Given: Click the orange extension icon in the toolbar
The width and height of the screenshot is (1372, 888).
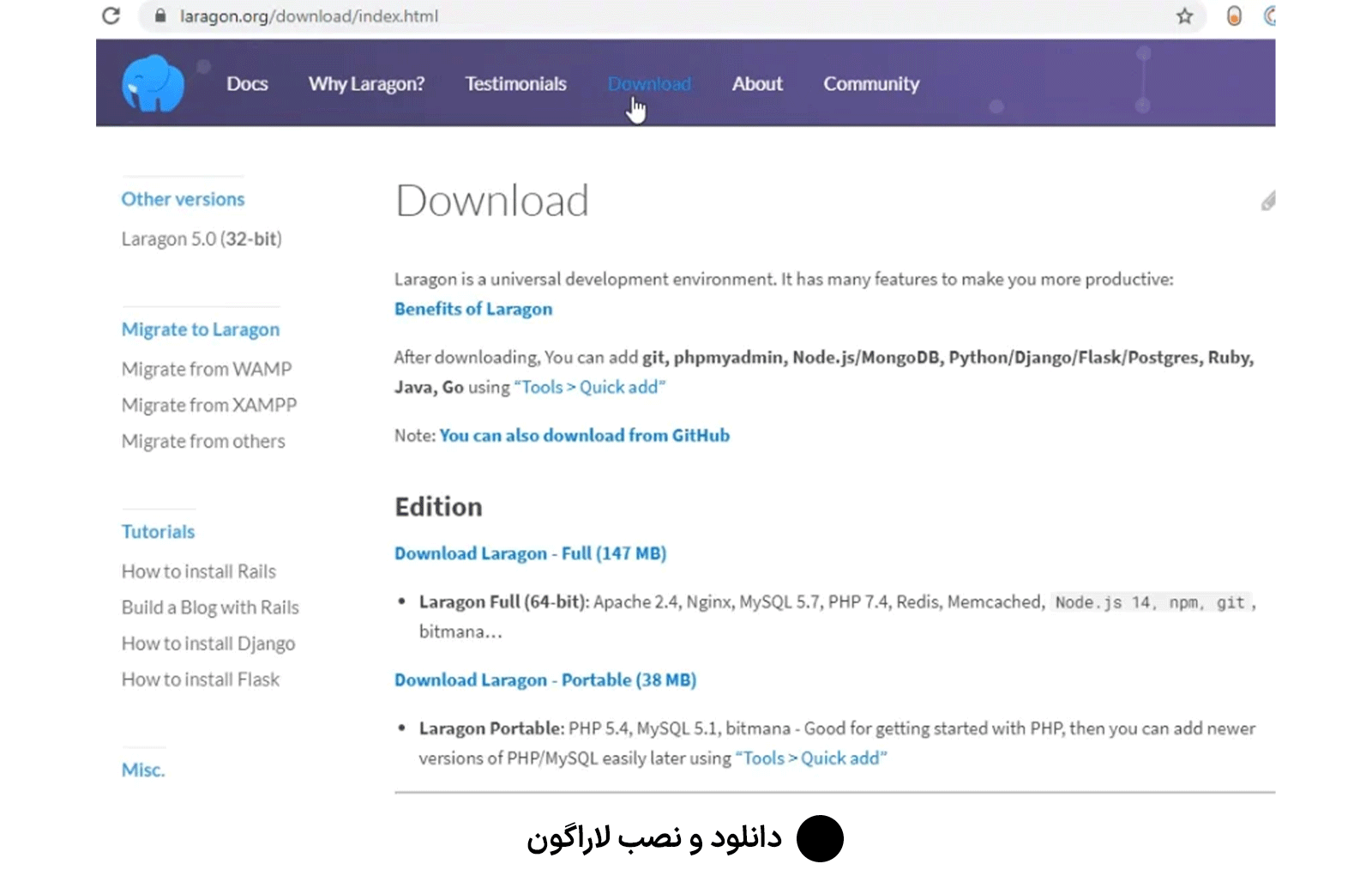Looking at the screenshot, I should pyautogui.click(x=1234, y=15).
